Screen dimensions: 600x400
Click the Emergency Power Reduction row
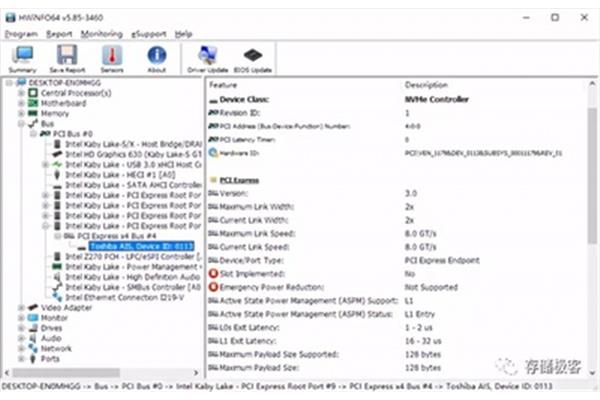coord(396,287)
